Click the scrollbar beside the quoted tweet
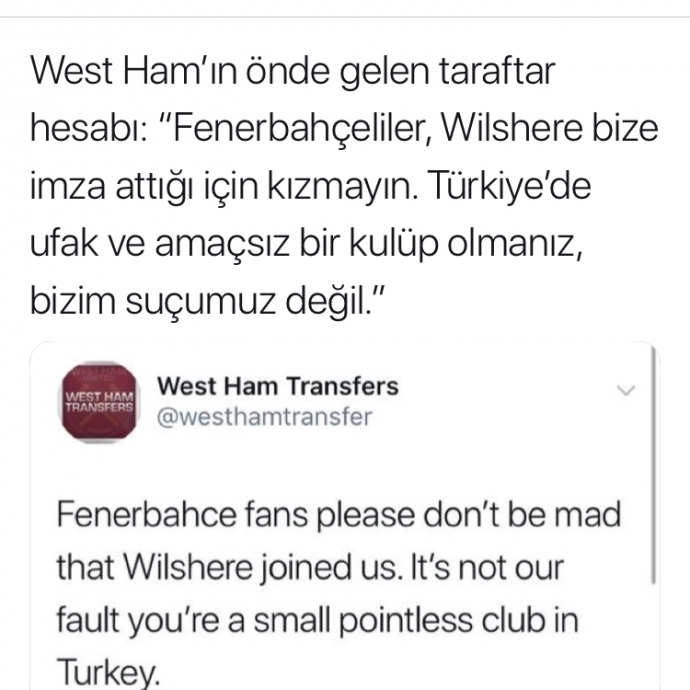The image size is (690, 690). point(653,466)
